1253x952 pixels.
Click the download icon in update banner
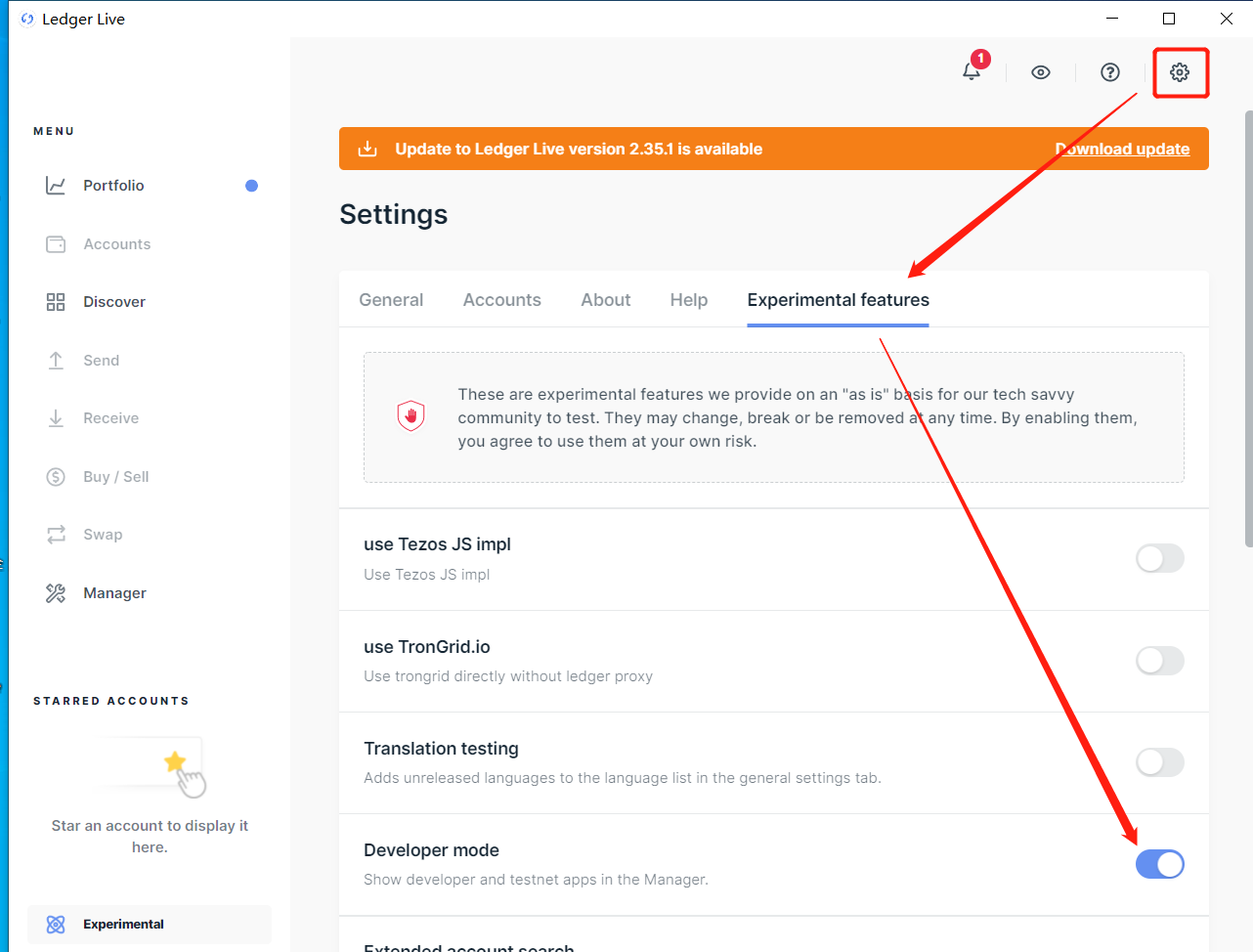(367, 149)
